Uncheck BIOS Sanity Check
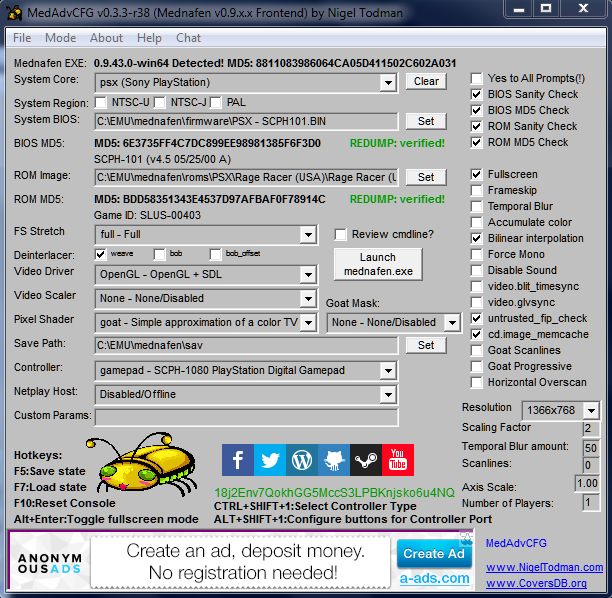This screenshot has width=612, height=598. (x=476, y=94)
